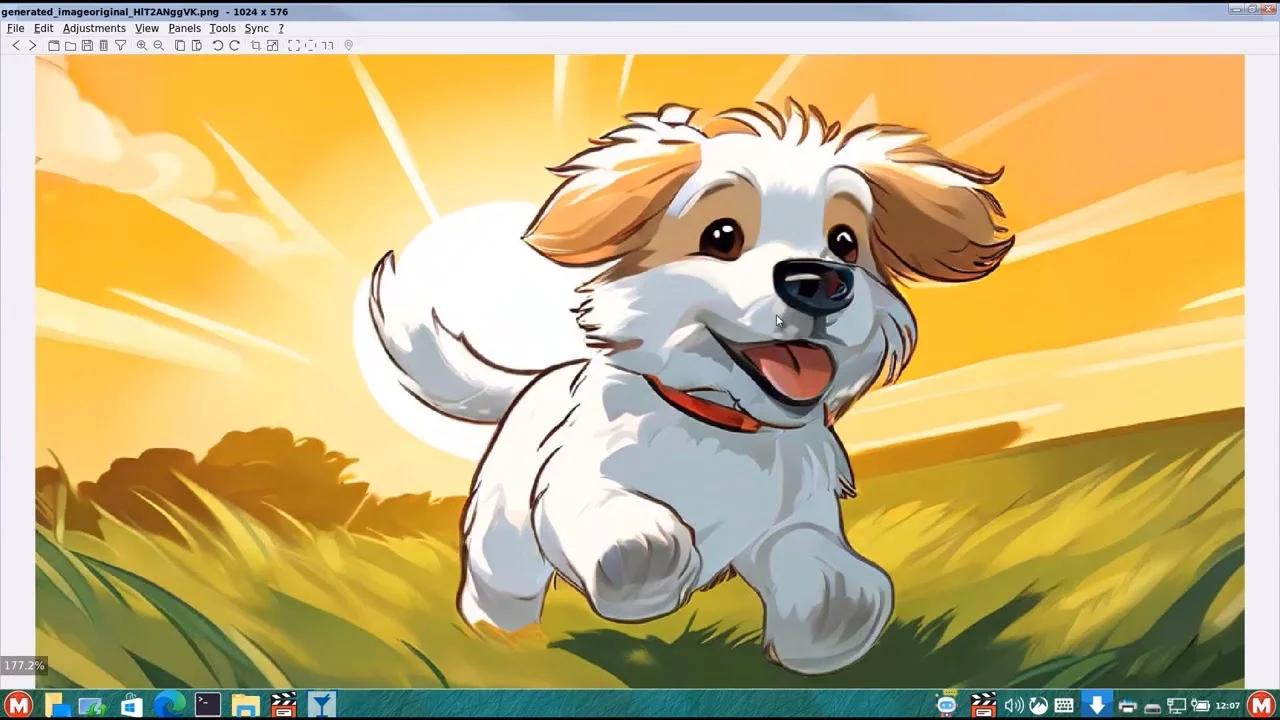The width and height of the screenshot is (1280, 720).
Task: Paste an image from clipboard
Action: click(x=197, y=45)
